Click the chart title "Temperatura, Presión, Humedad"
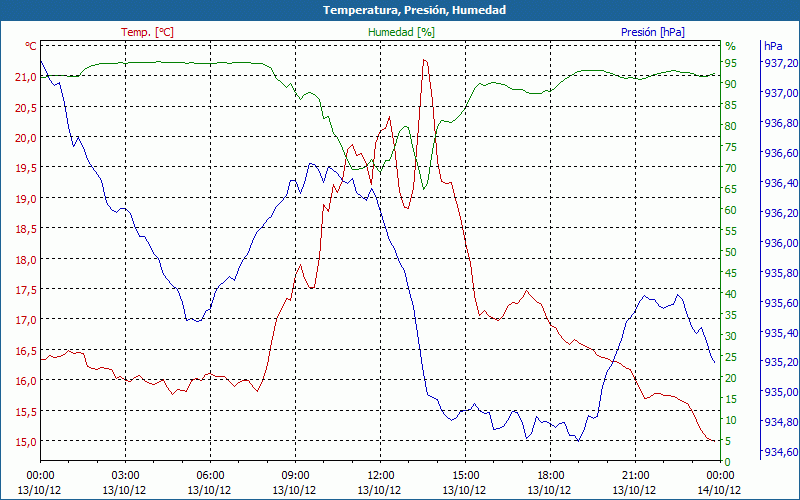The height and width of the screenshot is (500, 800). (x=414, y=10)
